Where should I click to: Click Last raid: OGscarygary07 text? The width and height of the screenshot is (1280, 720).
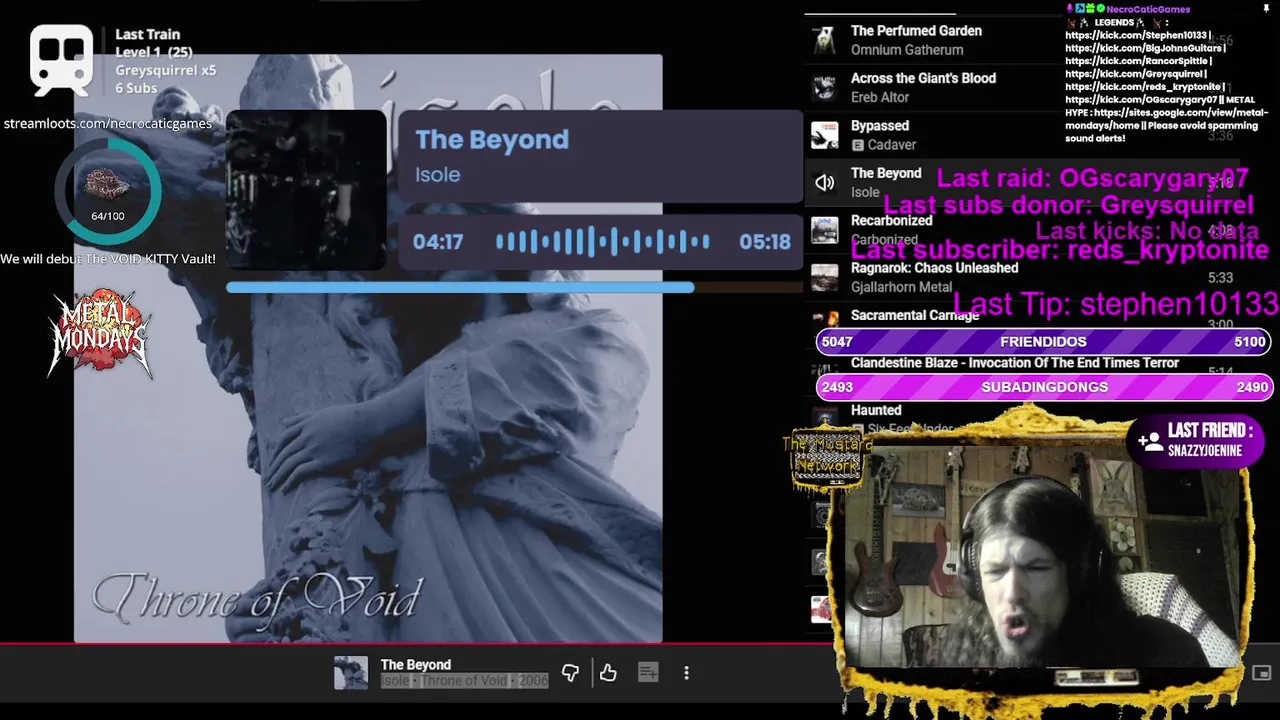[x=1092, y=179]
